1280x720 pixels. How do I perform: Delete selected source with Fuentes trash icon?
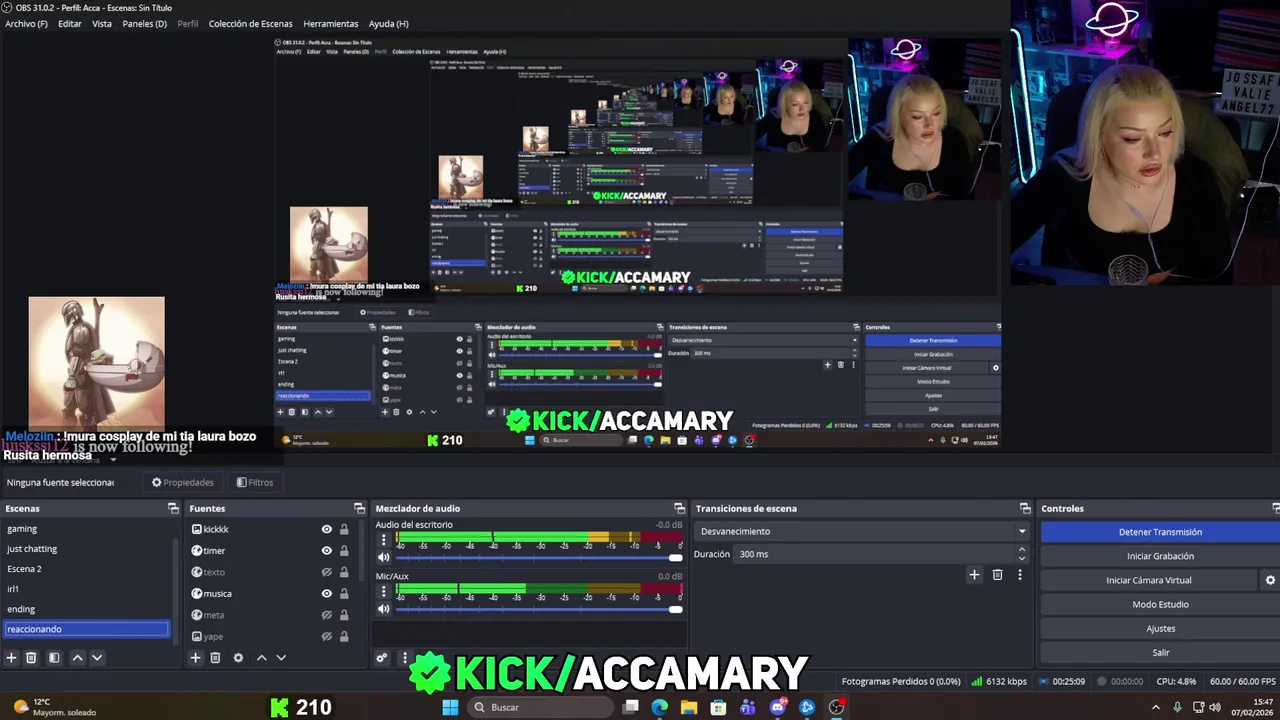[x=215, y=657]
